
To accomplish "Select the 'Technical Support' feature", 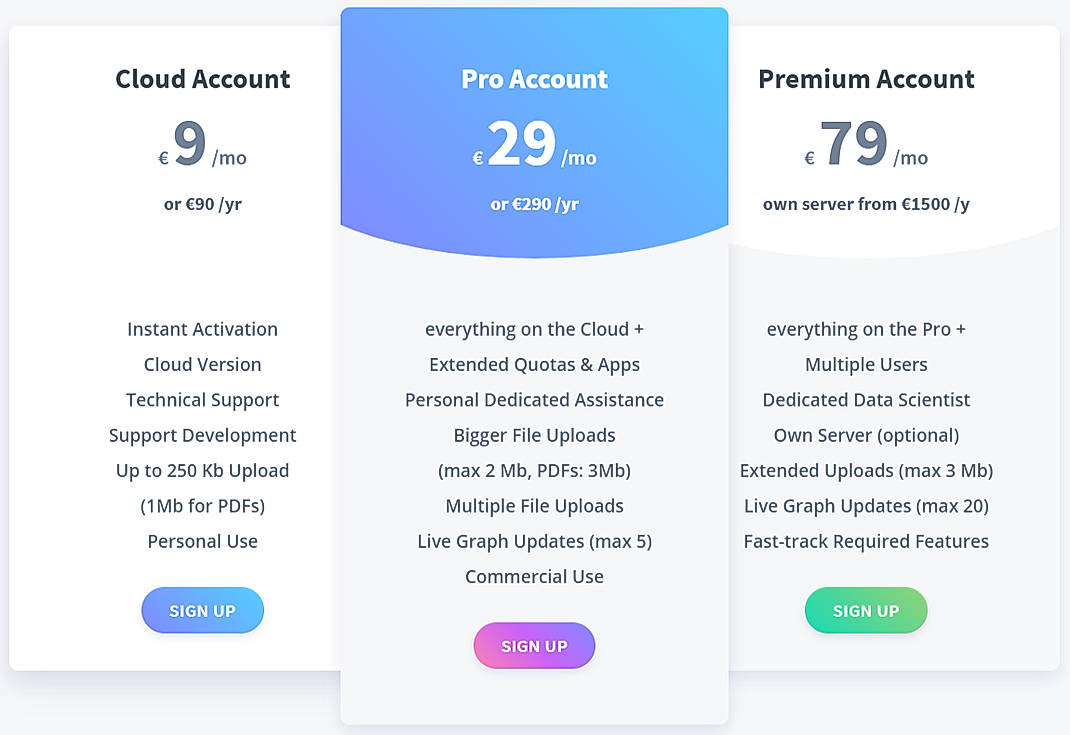I will [202, 400].
